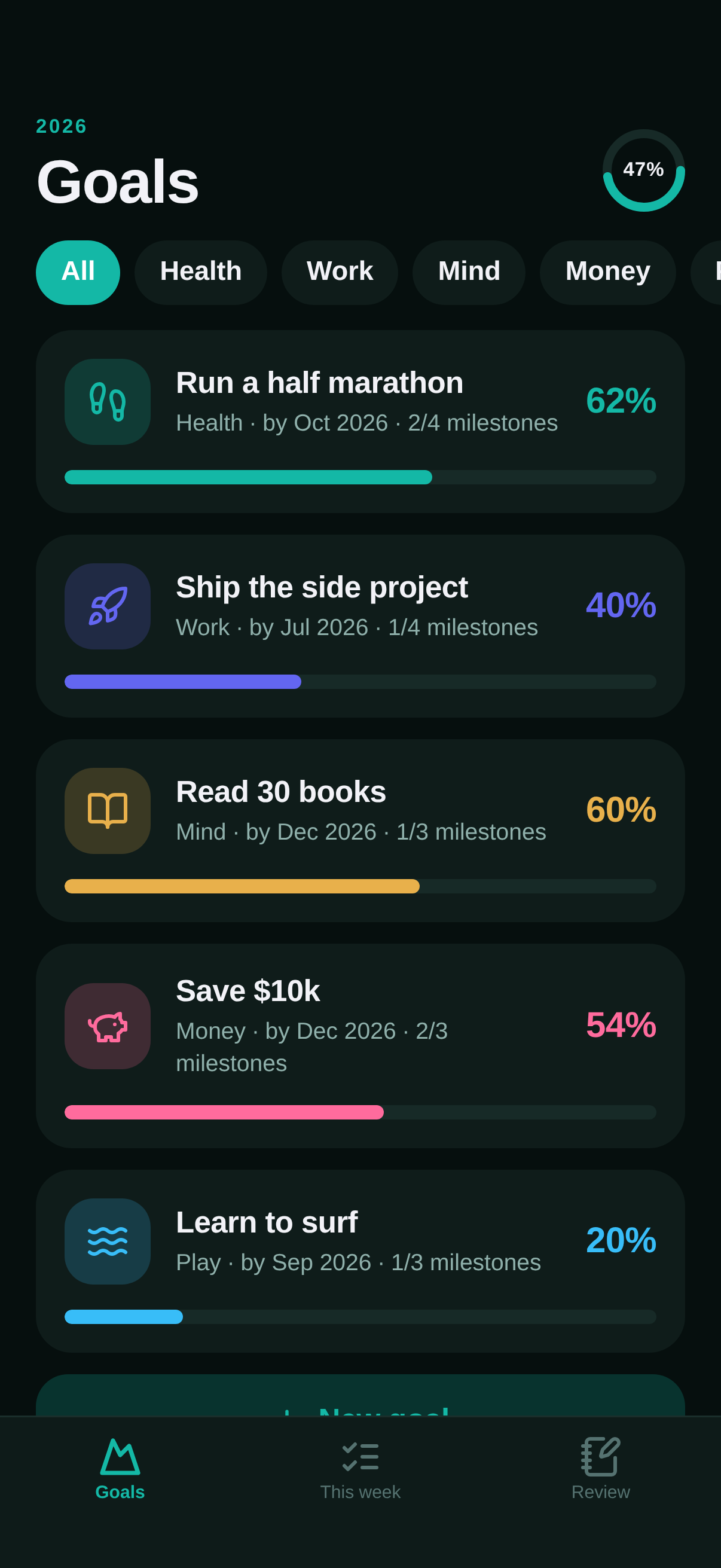Filter goals by Work
The height and width of the screenshot is (1568, 721).
(x=340, y=272)
